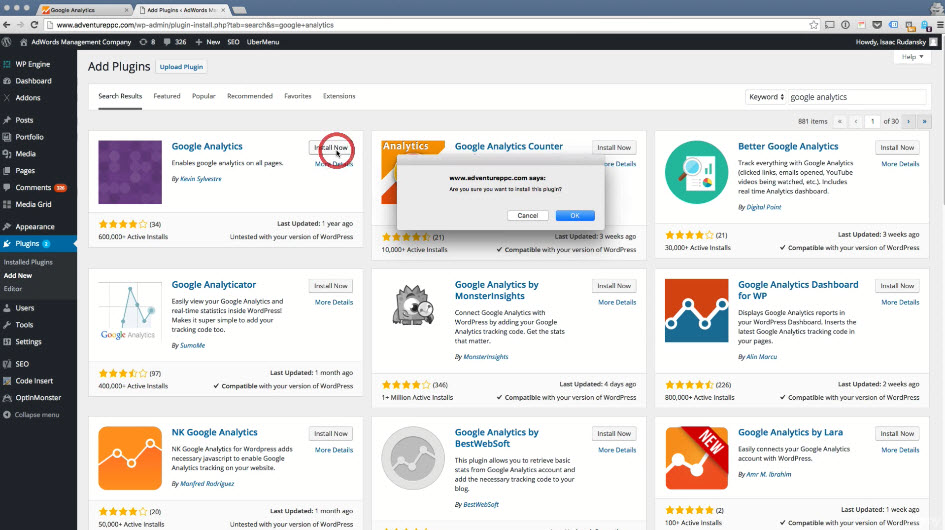
Task: Cancel the install confirmation dialog
Action: (528, 215)
